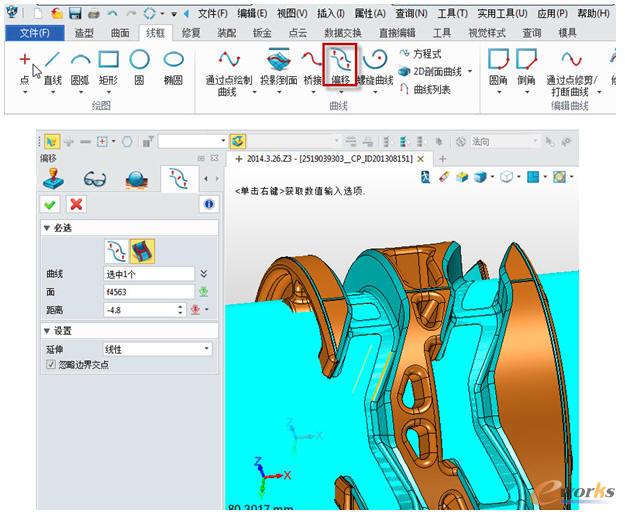Click the blue info icon in the offset panel
The image size is (625, 515).
pyautogui.click(x=209, y=203)
